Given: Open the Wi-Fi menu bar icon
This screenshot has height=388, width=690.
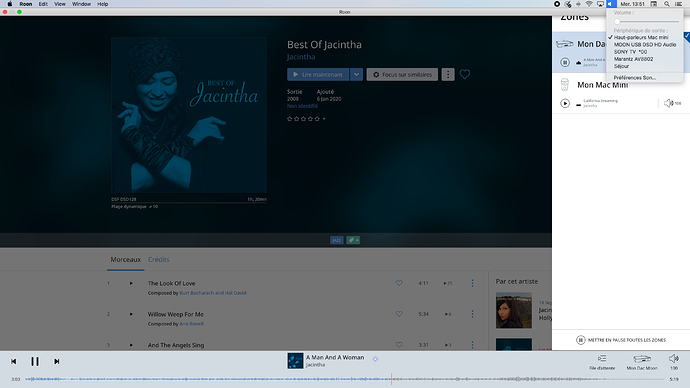Looking at the screenshot, I should 589,4.
